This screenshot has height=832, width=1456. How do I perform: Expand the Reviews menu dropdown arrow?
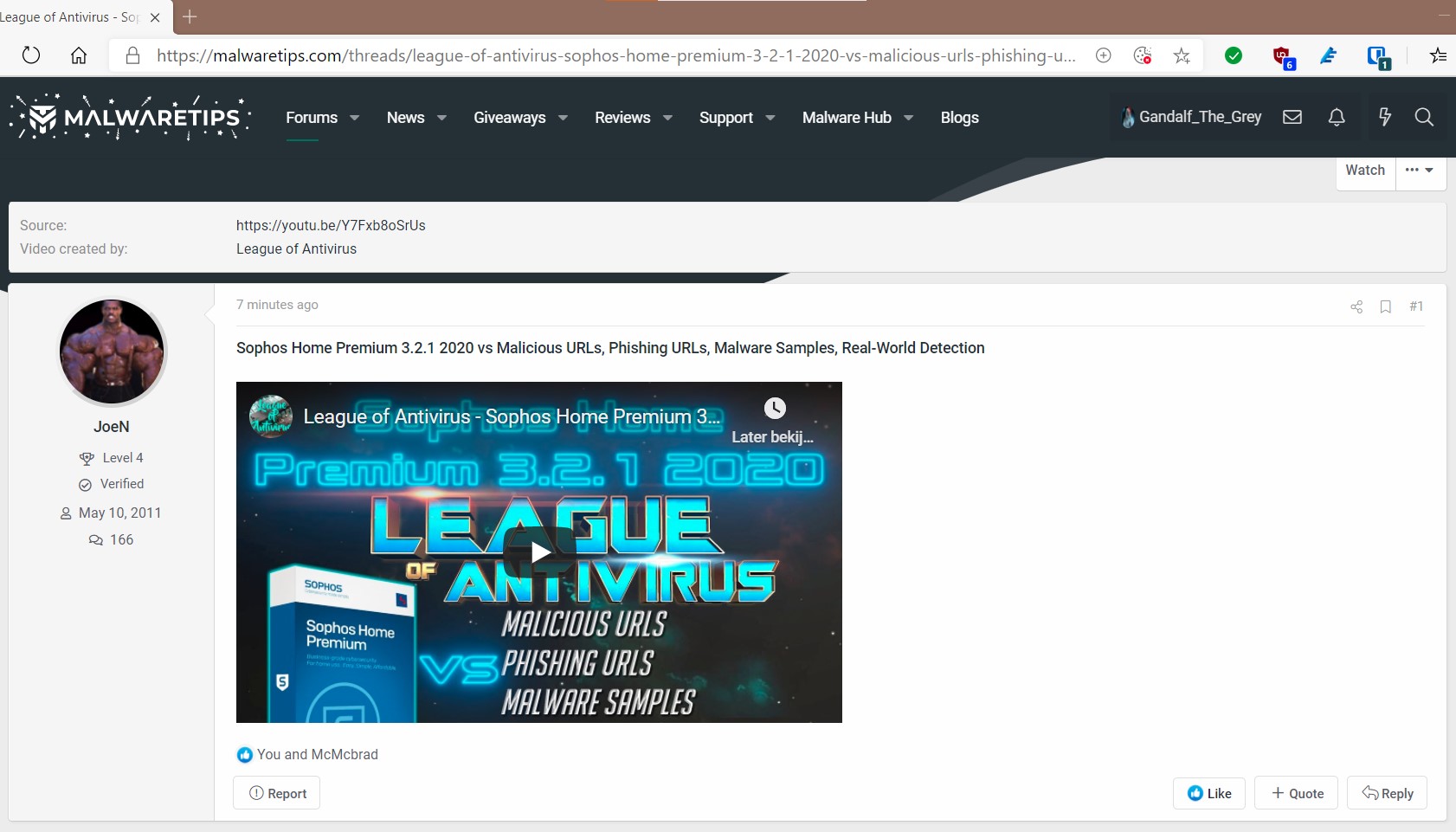pyautogui.click(x=667, y=118)
